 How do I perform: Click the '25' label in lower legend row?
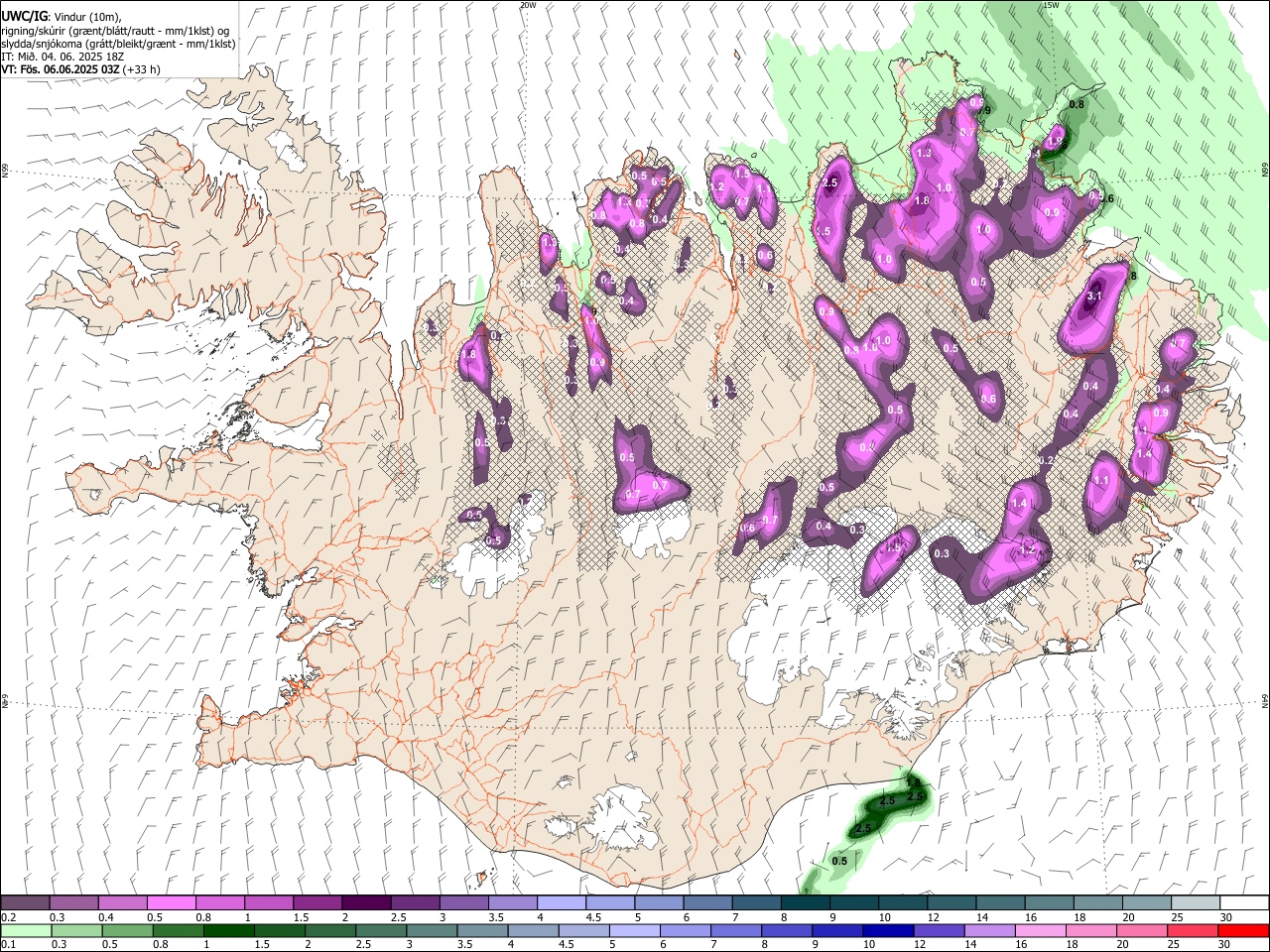click(x=1174, y=944)
